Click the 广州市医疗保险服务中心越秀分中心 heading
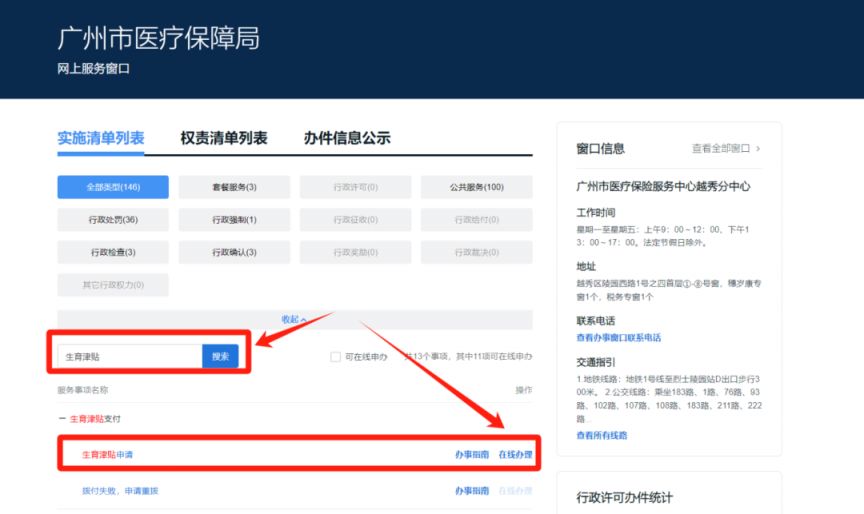Viewport: 864px width, 514px height. point(663,186)
